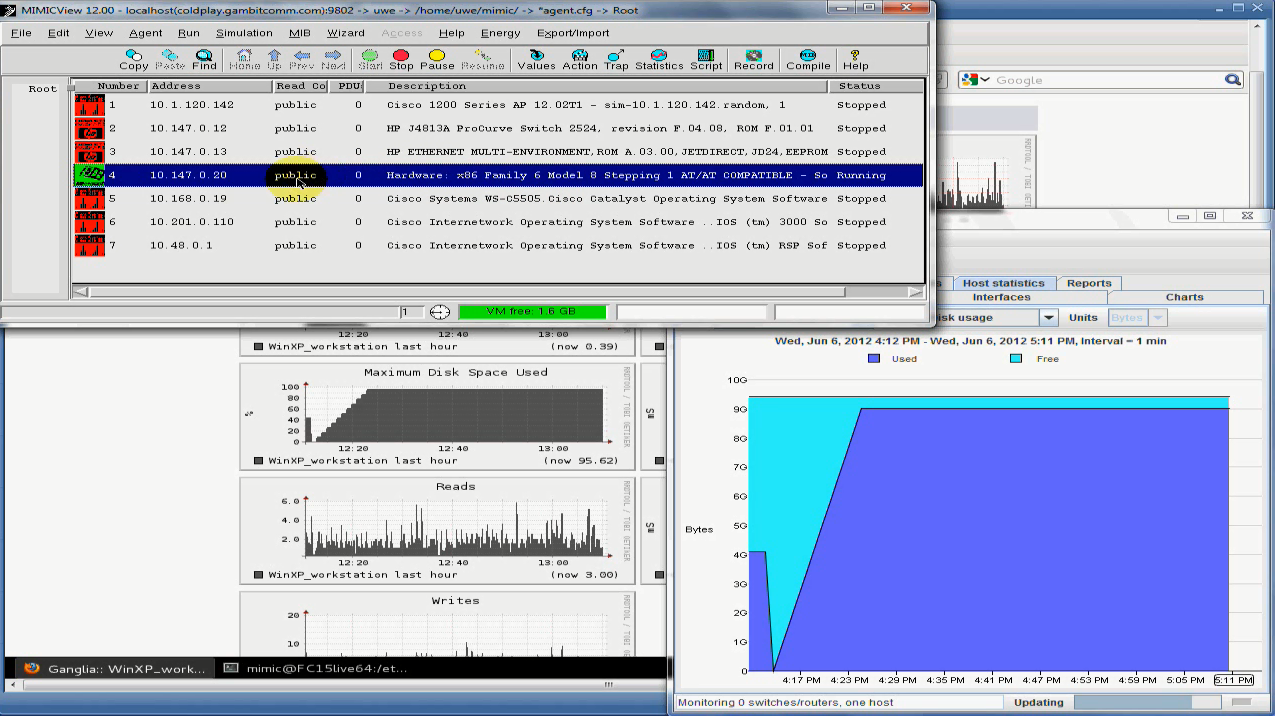Click the Copy toolbar icon
Viewport: 1278px width, 716px height.
[133, 59]
